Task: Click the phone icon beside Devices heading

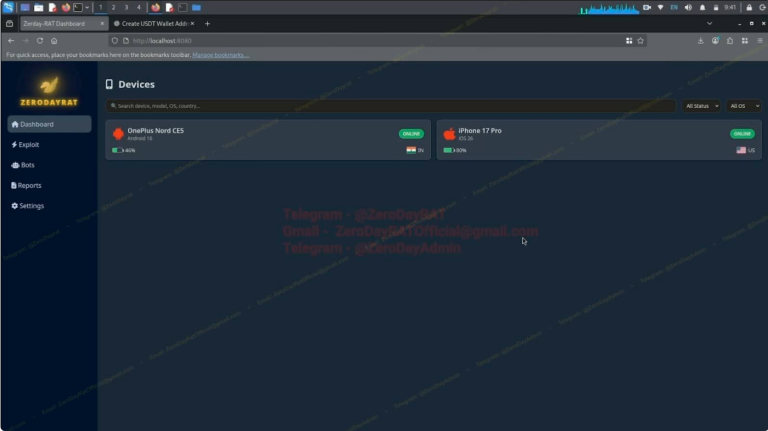Action: tap(109, 84)
